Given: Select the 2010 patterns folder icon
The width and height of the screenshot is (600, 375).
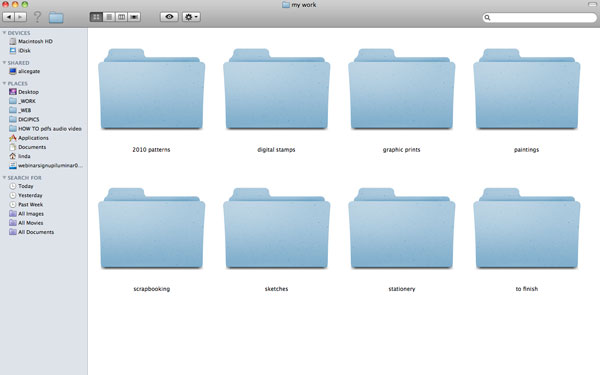Looking at the screenshot, I should (152, 89).
